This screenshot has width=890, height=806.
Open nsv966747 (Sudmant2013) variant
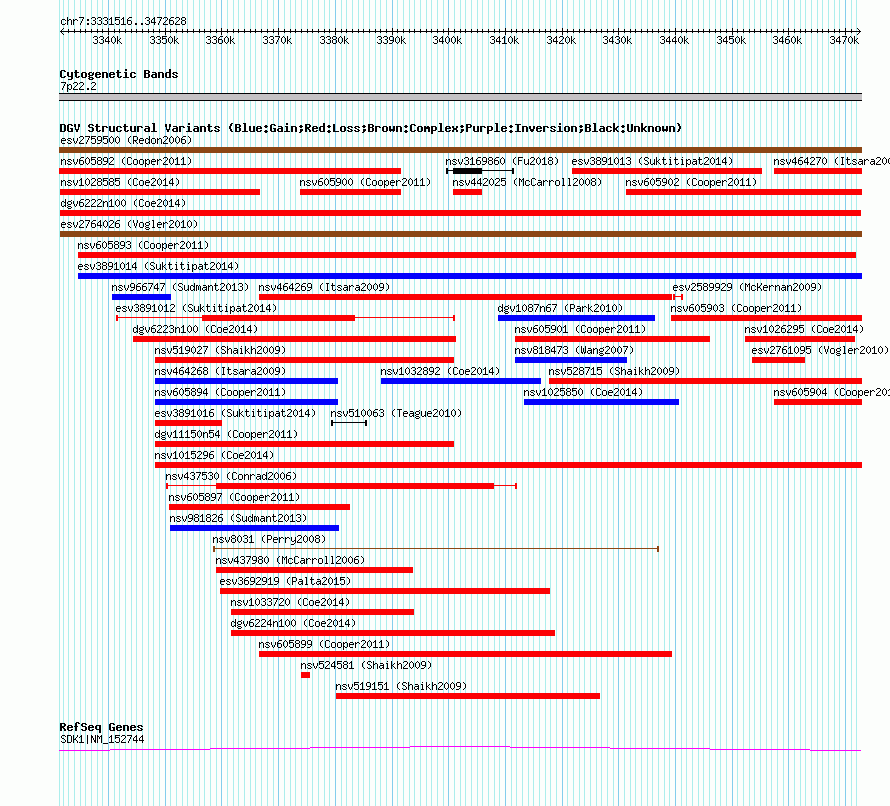coord(180,287)
